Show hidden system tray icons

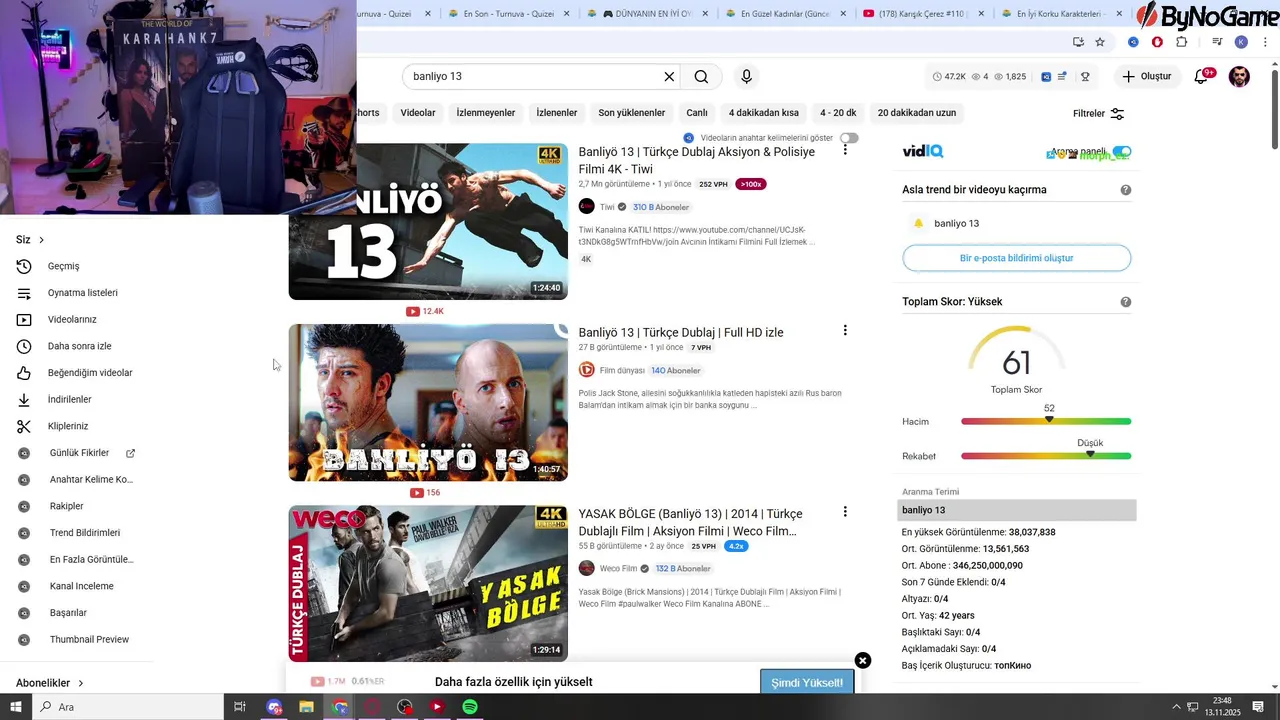1176,707
